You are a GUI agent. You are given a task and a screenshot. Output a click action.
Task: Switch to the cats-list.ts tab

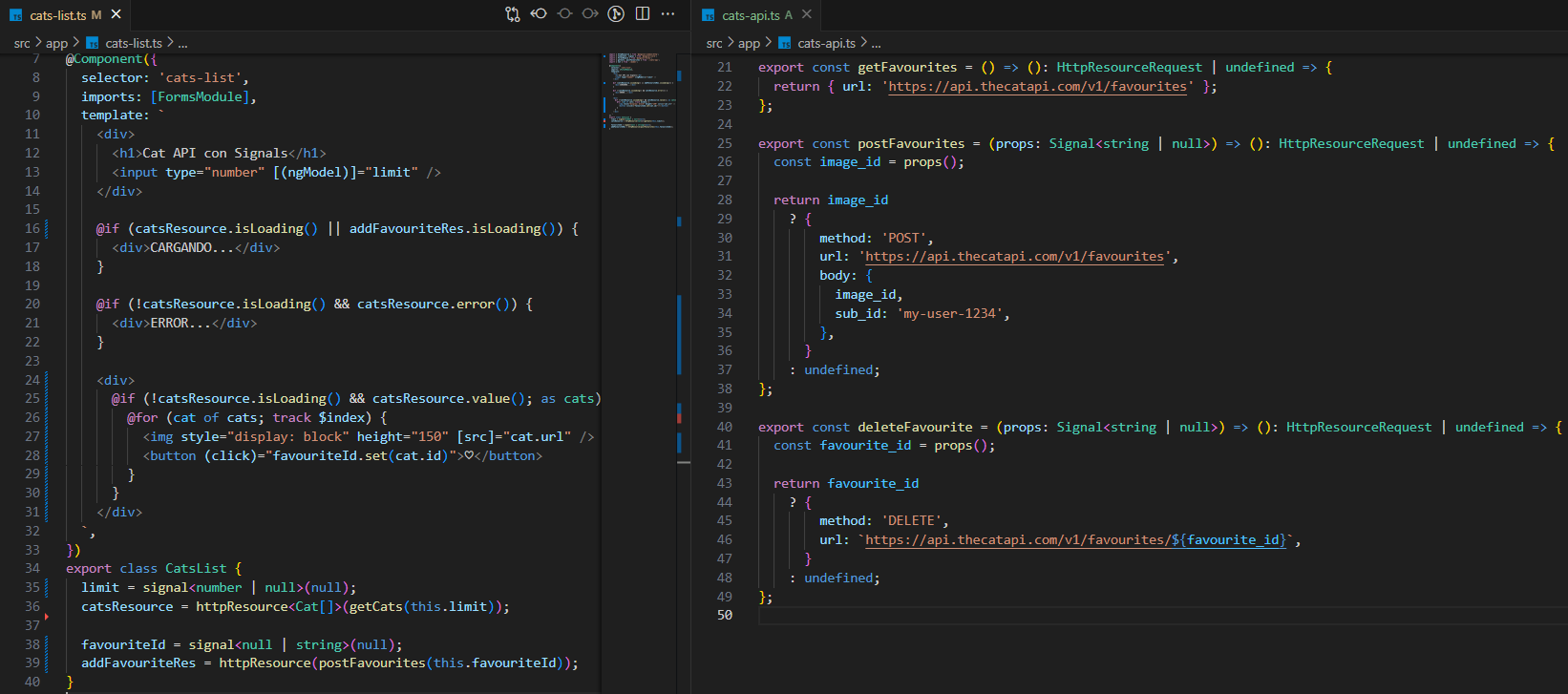[x=57, y=15]
